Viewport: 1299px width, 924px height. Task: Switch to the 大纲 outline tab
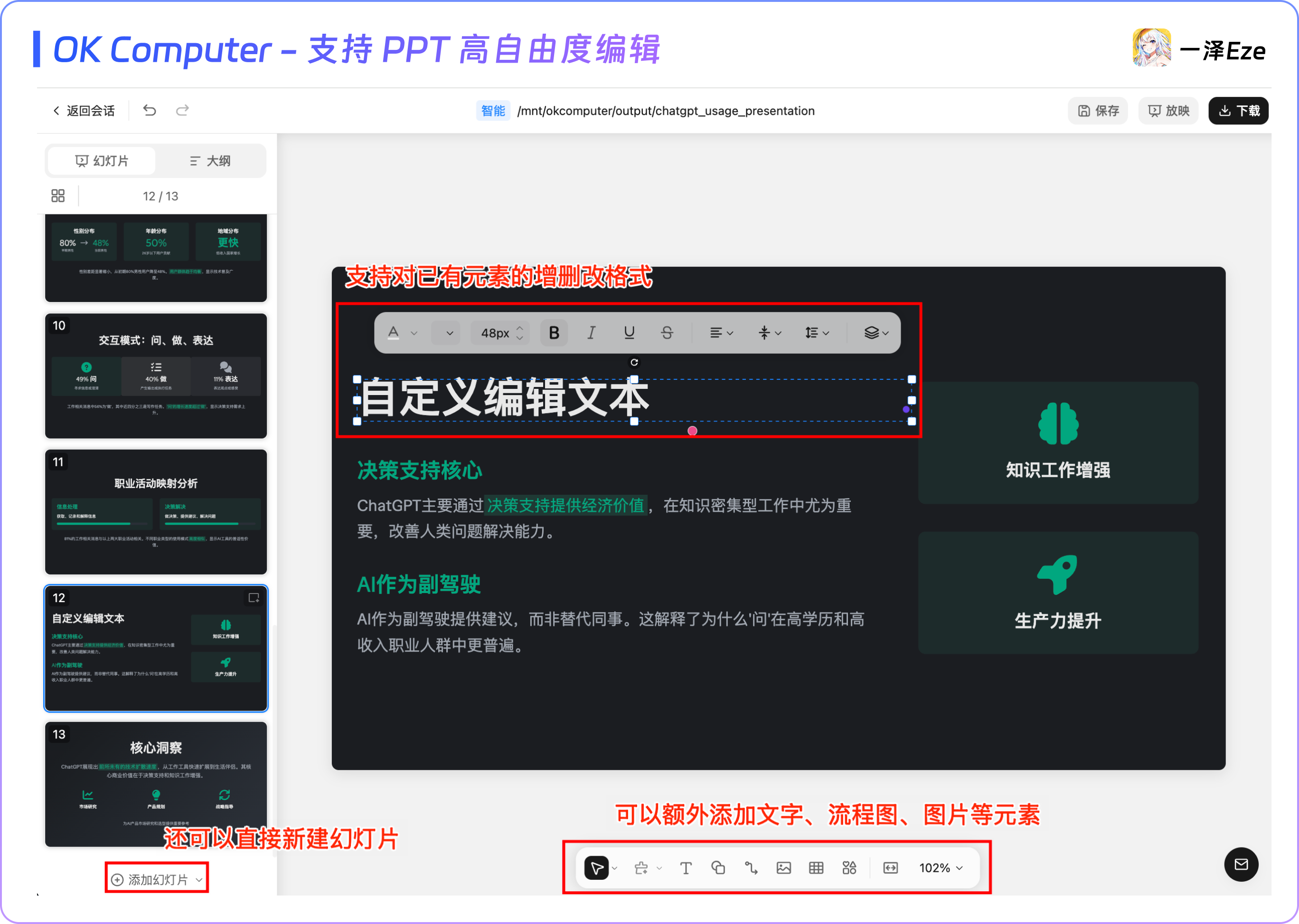[210, 161]
